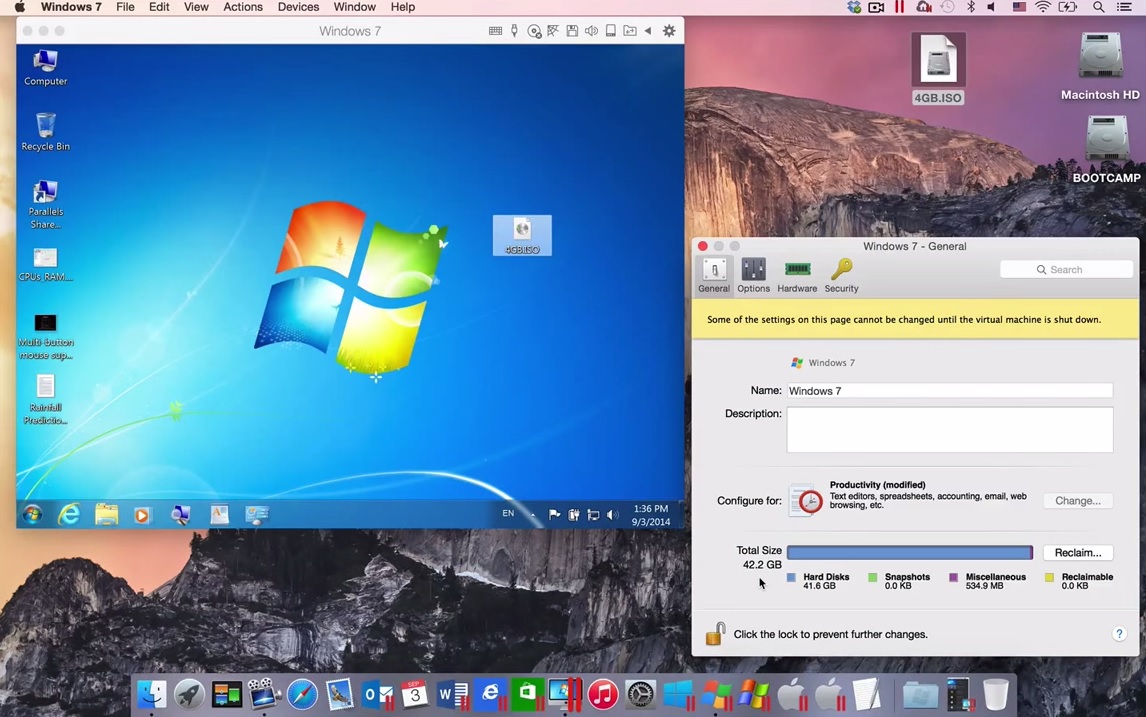Select the 4GB.ISO file inside the Windows desktop
This screenshot has height=717, width=1146.
click(522, 235)
